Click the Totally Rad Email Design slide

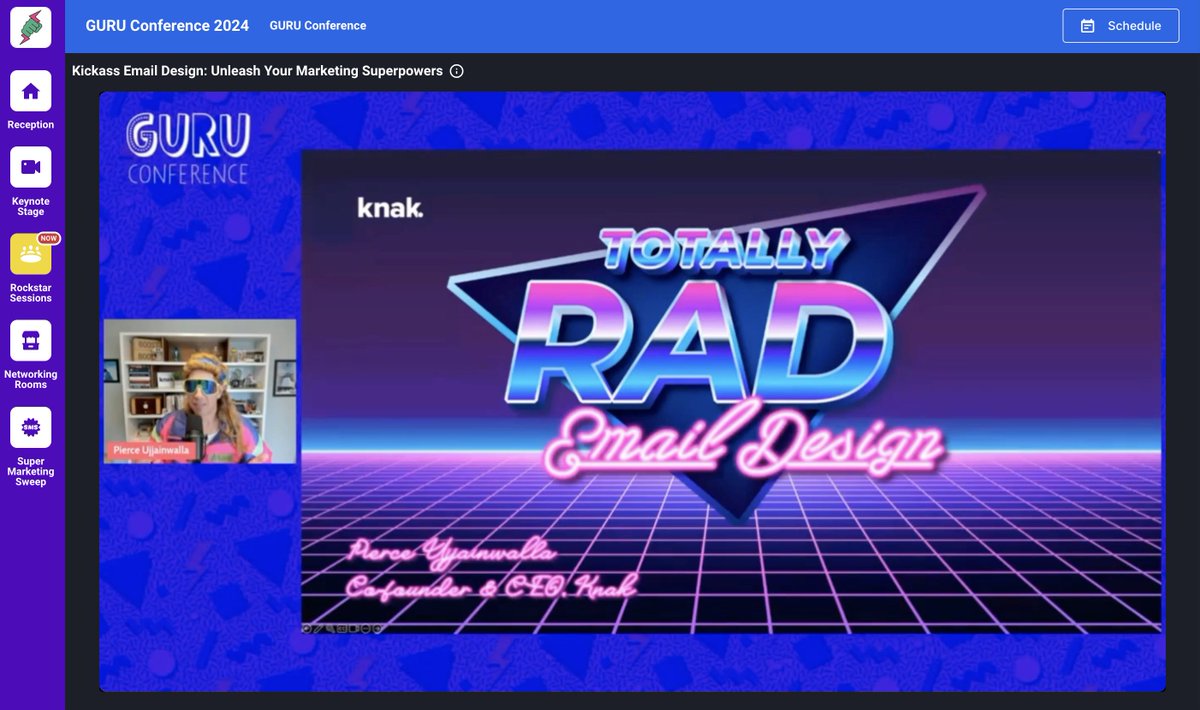tap(731, 392)
